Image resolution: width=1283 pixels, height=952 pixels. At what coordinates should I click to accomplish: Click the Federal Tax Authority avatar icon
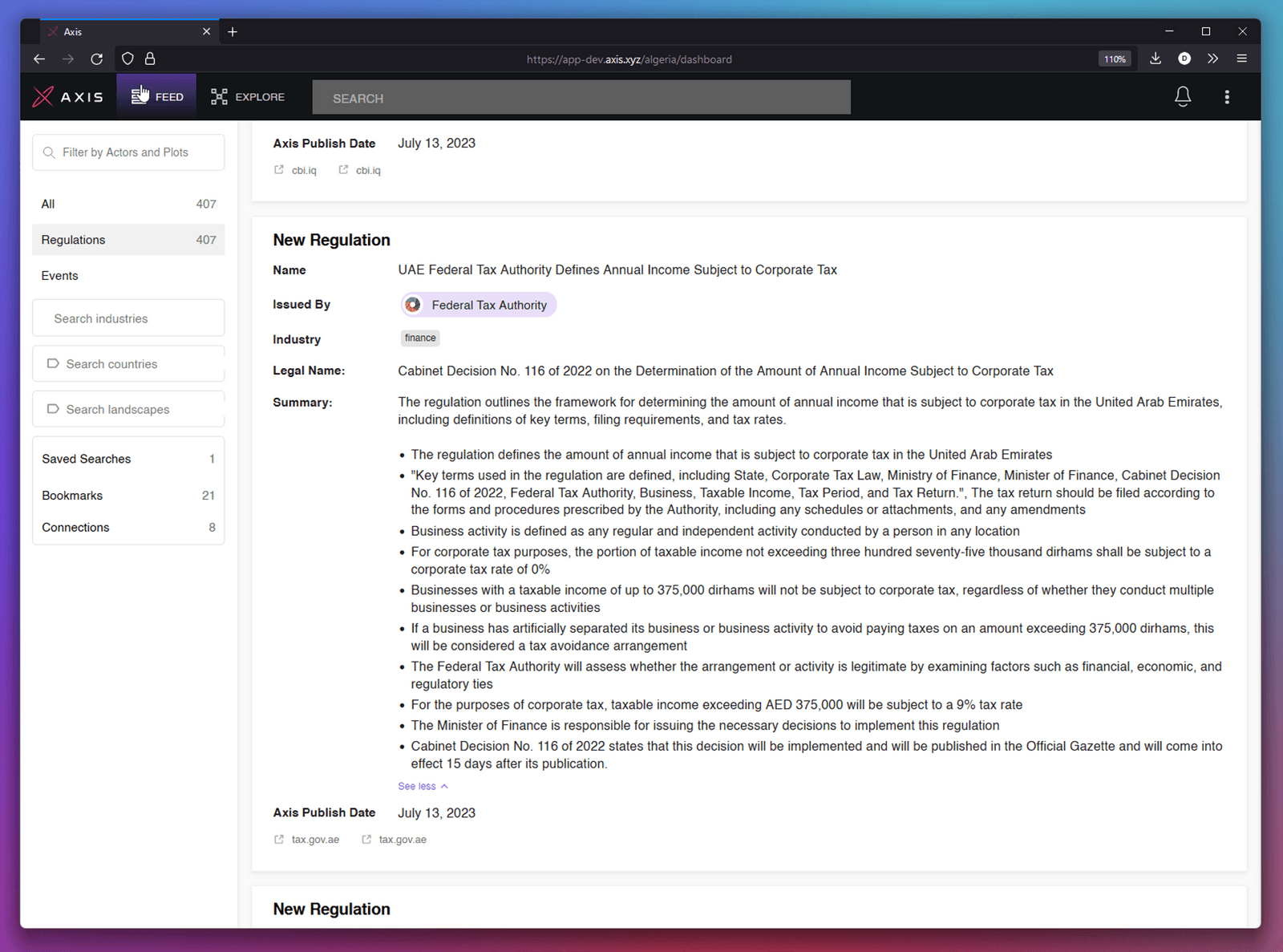pos(414,305)
